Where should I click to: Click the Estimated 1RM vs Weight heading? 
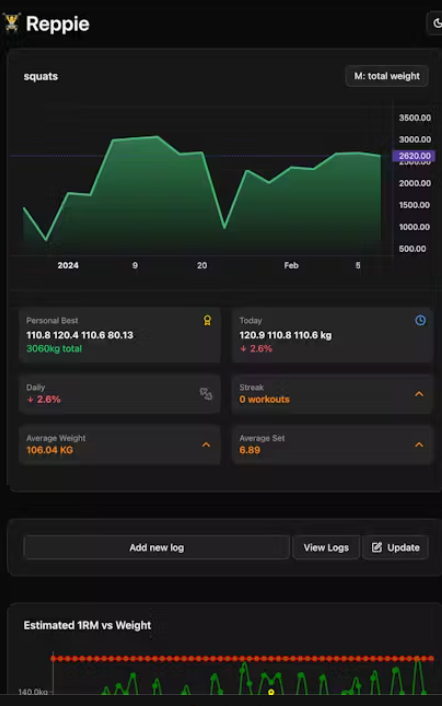[x=87, y=625]
